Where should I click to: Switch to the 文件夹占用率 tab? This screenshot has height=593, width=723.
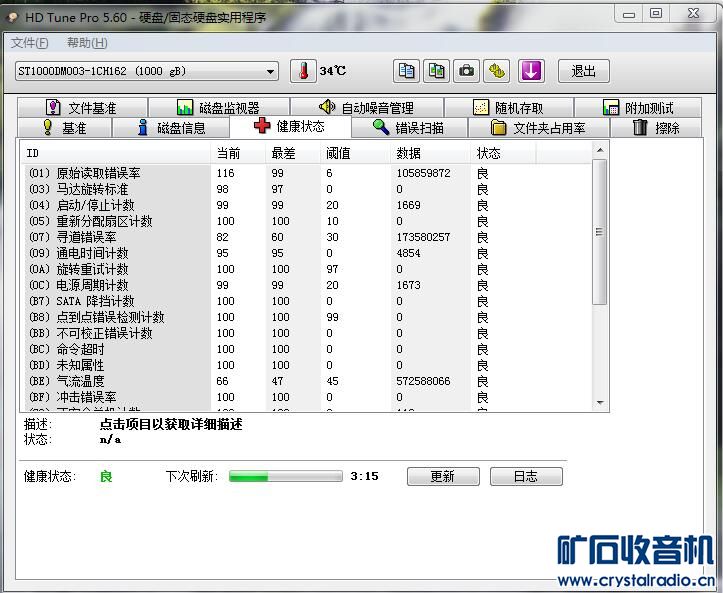(539, 127)
